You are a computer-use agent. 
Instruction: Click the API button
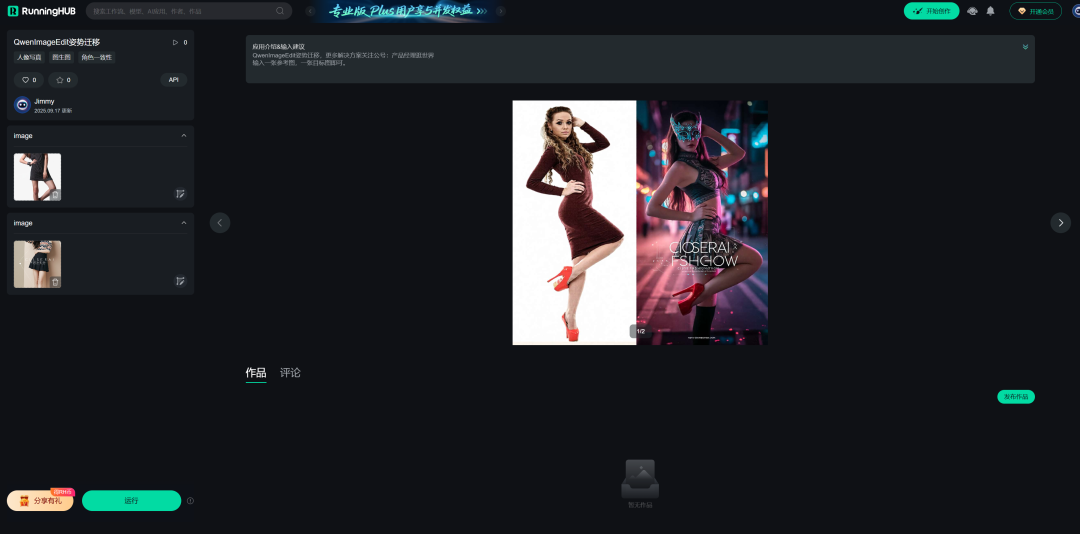point(174,80)
